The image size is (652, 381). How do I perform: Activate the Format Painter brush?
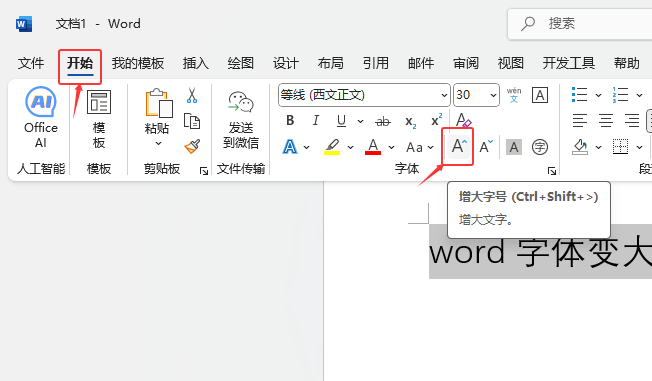[x=192, y=146]
